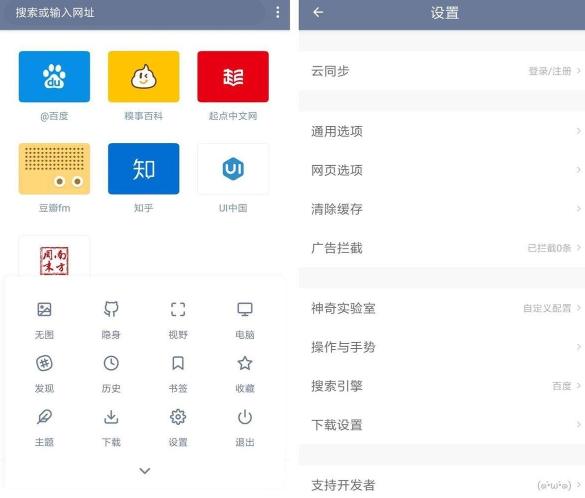Open 通用选项 general options
The height and width of the screenshot is (498, 585).
click(442, 131)
